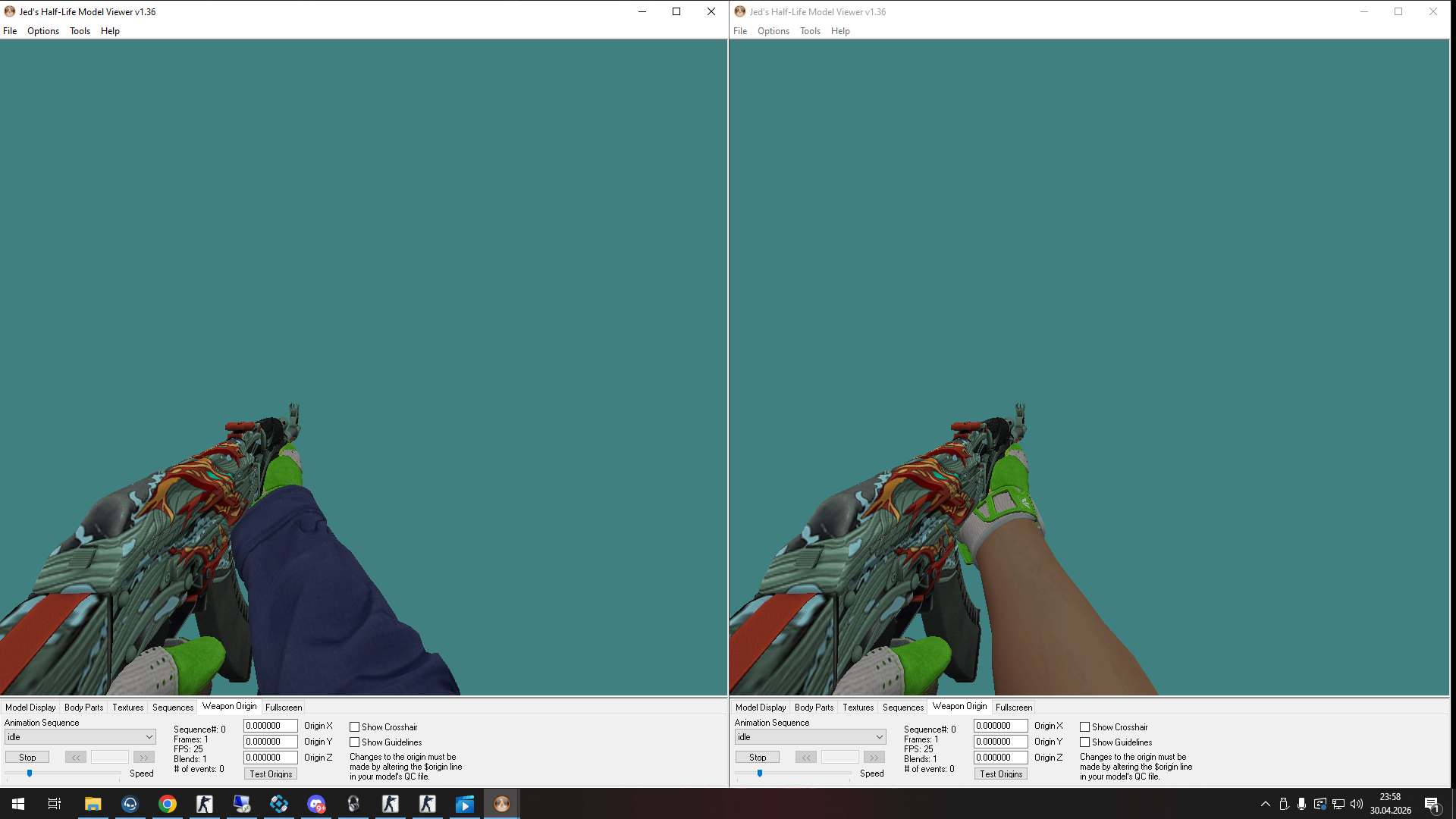The height and width of the screenshot is (819, 1456).
Task: Enable Show Guidelines in the left window
Action: click(354, 742)
